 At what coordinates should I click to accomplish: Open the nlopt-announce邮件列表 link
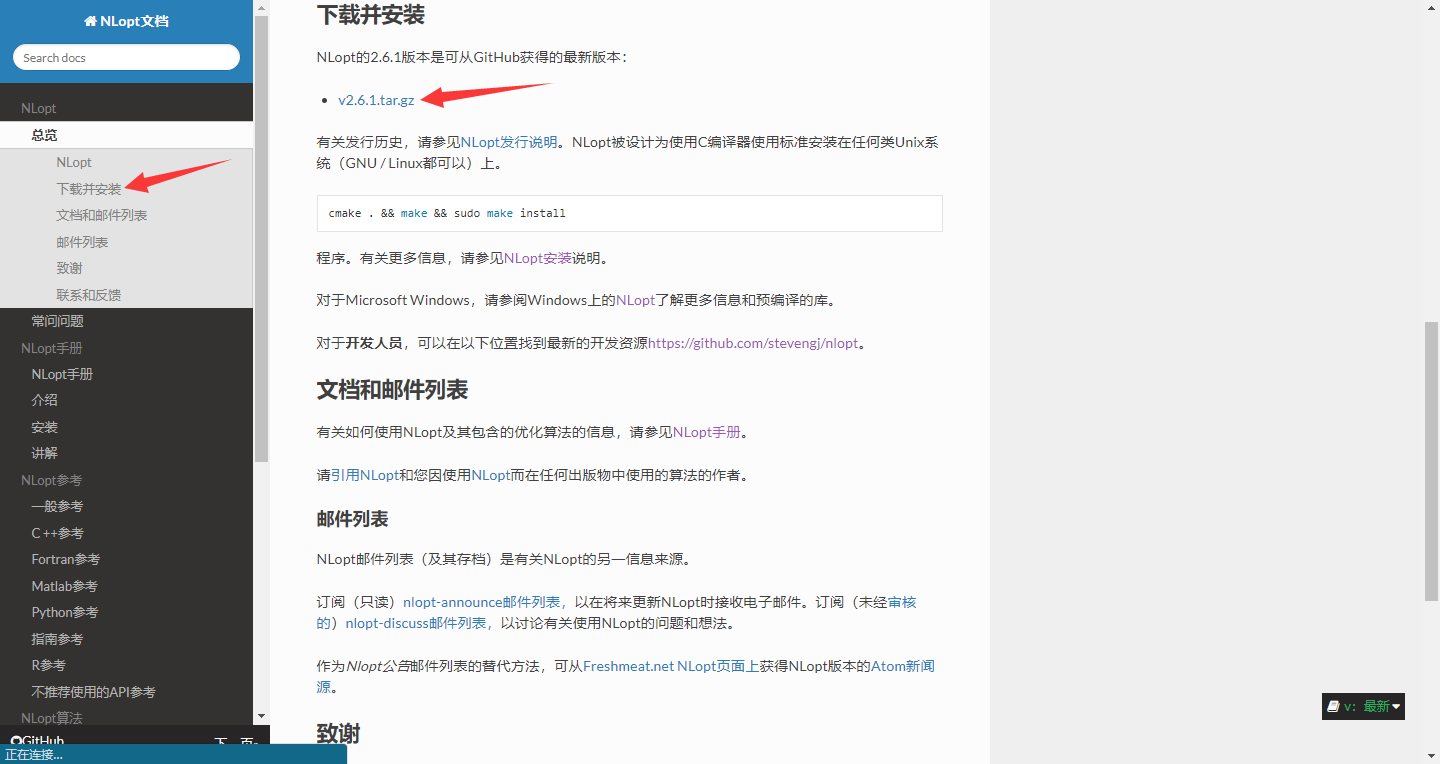click(481, 602)
